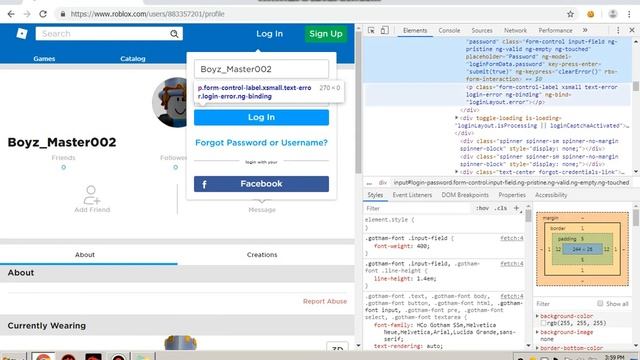Click Log In in header
The height and width of the screenshot is (360, 640).
tap(269, 34)
